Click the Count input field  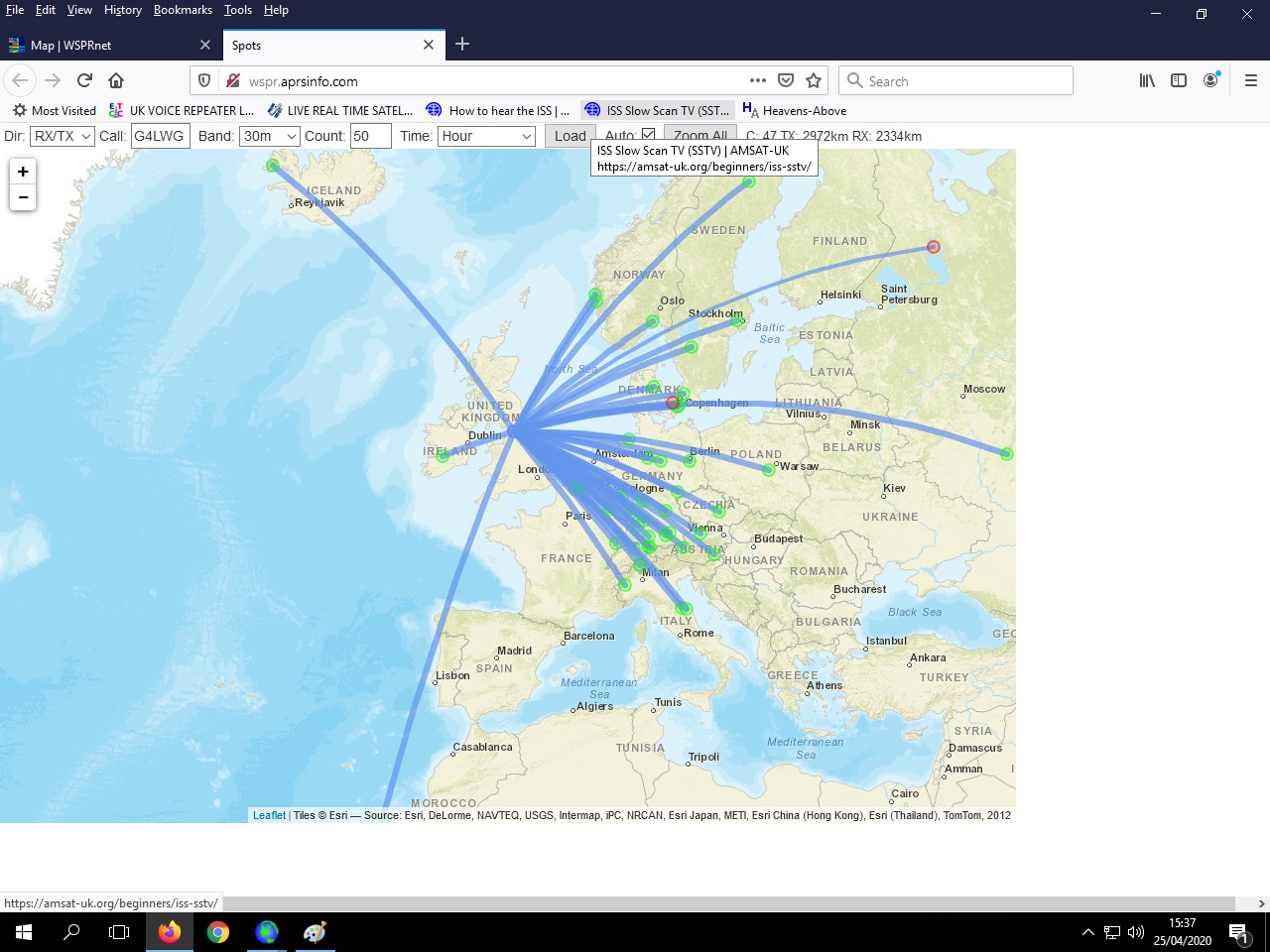click(x=370, y=136)
